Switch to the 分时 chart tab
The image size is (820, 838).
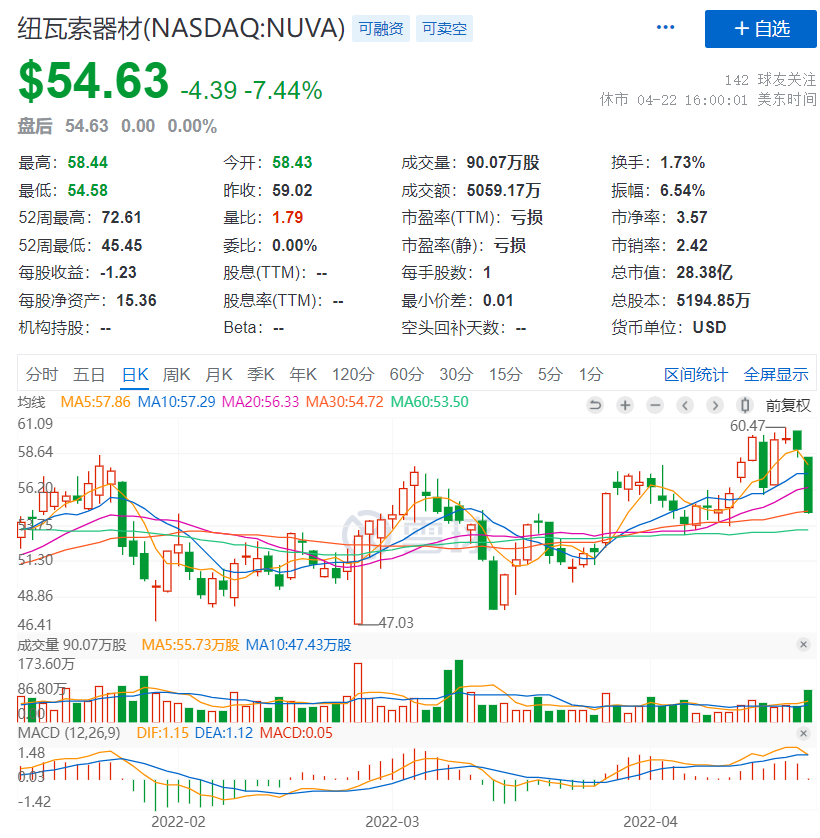point(42,375)
